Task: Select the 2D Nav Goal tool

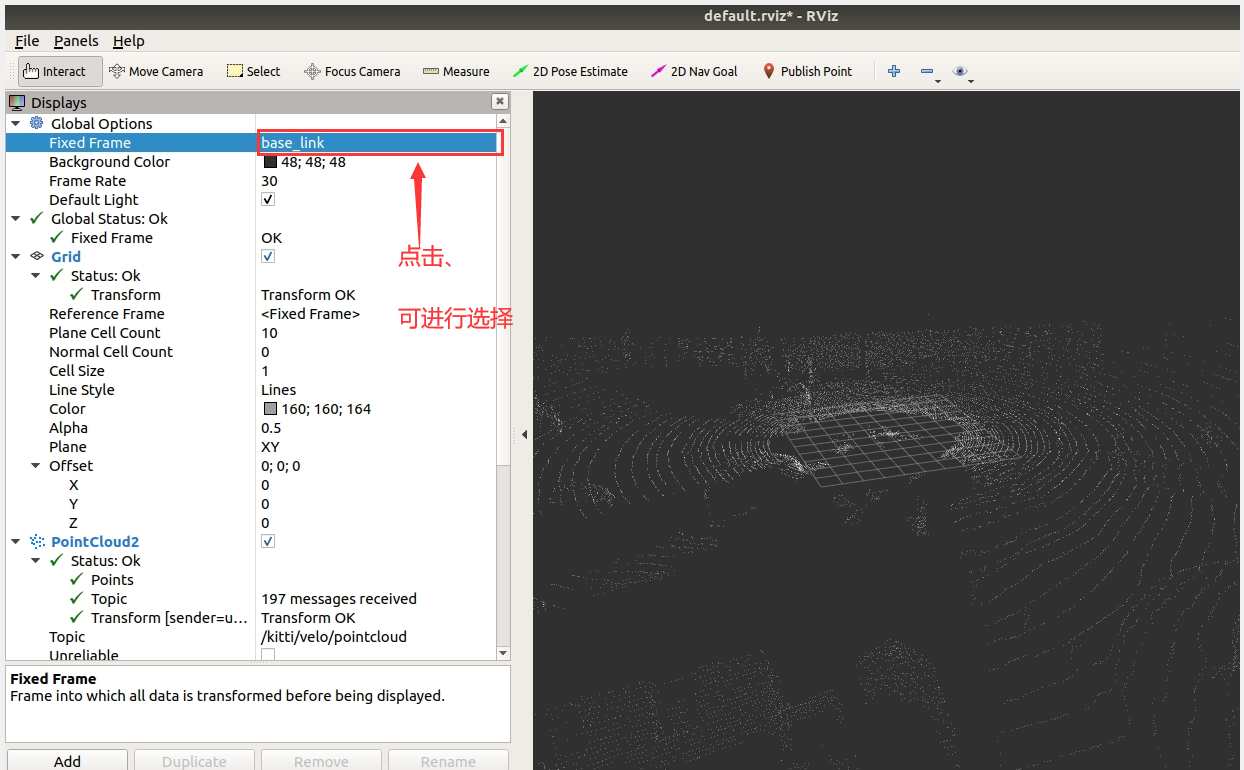Action: (x=694, y=71)
